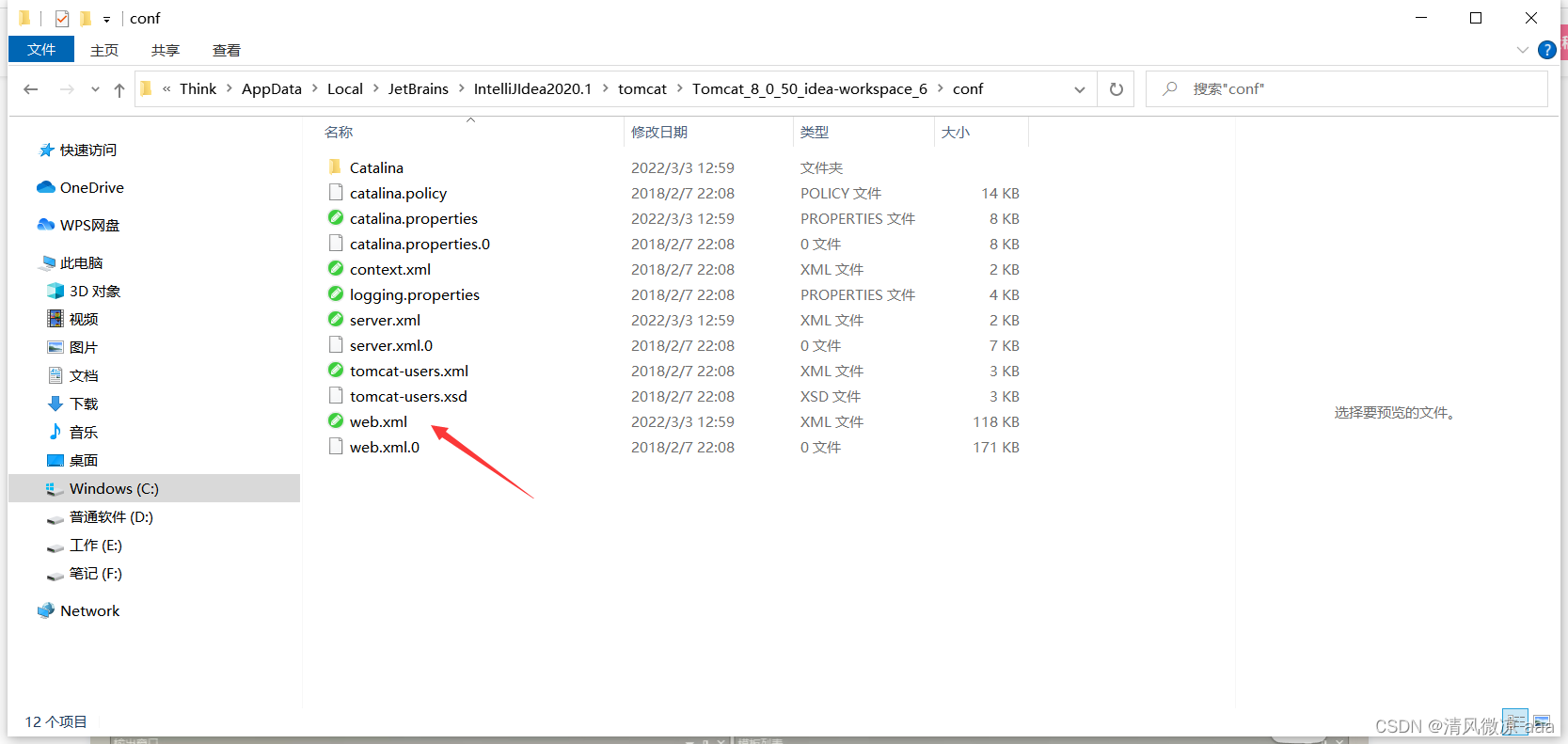This screenshot has width=1568, height=744.
Task: Select 此电脑 in navigation pane
Action: click(82, 263)
